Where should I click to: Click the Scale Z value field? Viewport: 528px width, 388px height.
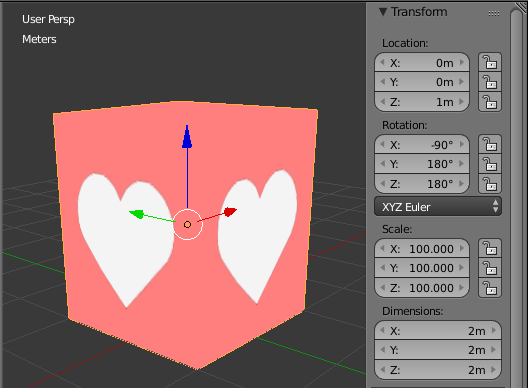pyautogui.click(x=422, y=288)
